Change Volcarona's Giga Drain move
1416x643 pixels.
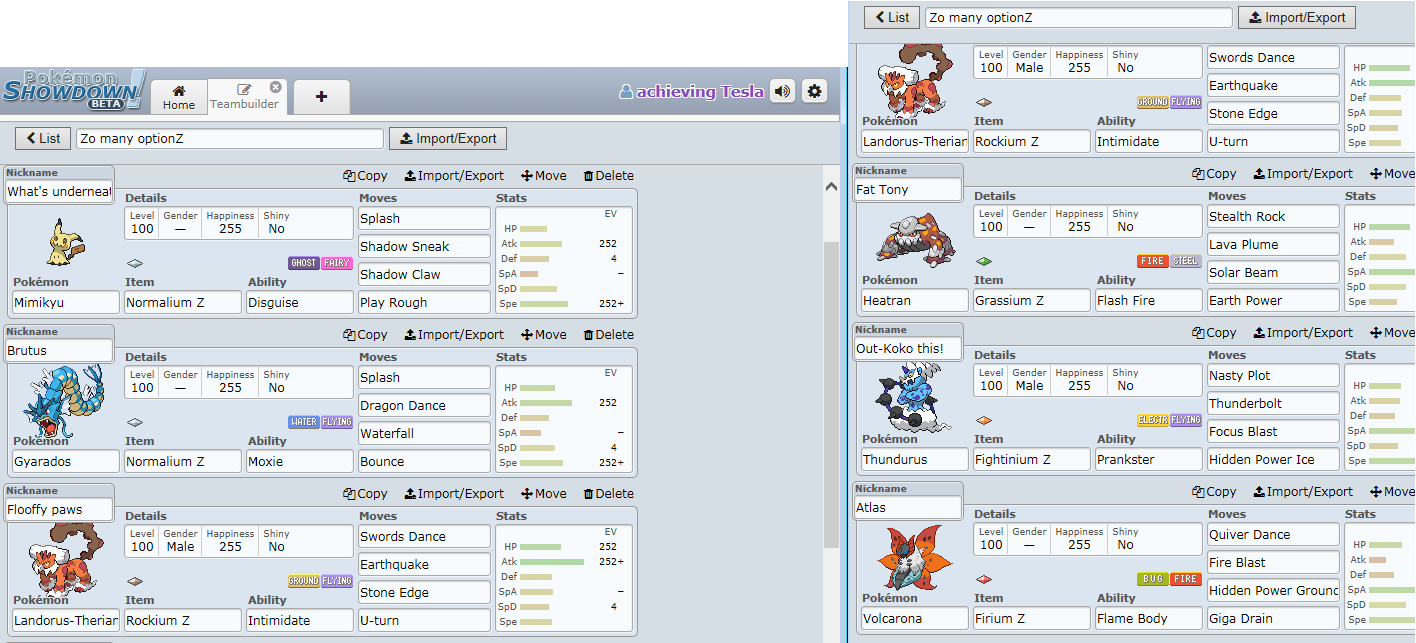pyautogui.click(x=1272, y=619)
